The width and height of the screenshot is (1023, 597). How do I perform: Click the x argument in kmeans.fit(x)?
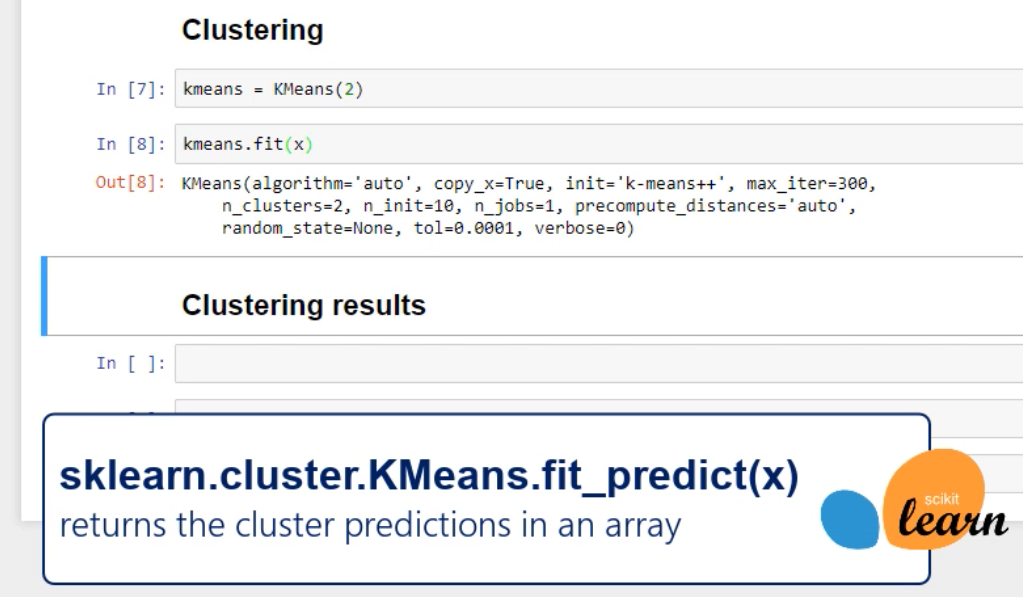point(297,144)
